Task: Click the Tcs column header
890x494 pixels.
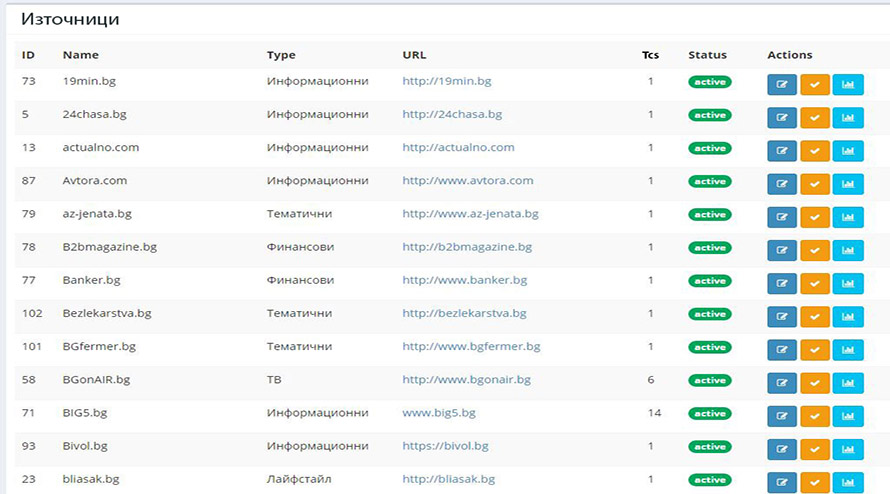Action: tap(650, 55)
